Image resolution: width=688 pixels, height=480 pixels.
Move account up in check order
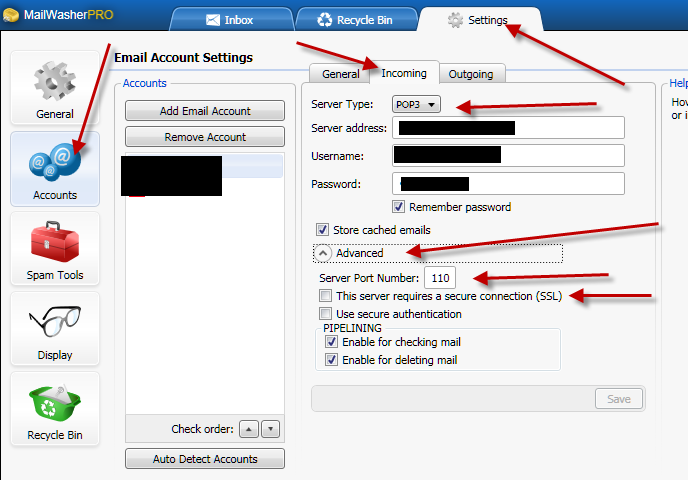click(x=249, y=429)
